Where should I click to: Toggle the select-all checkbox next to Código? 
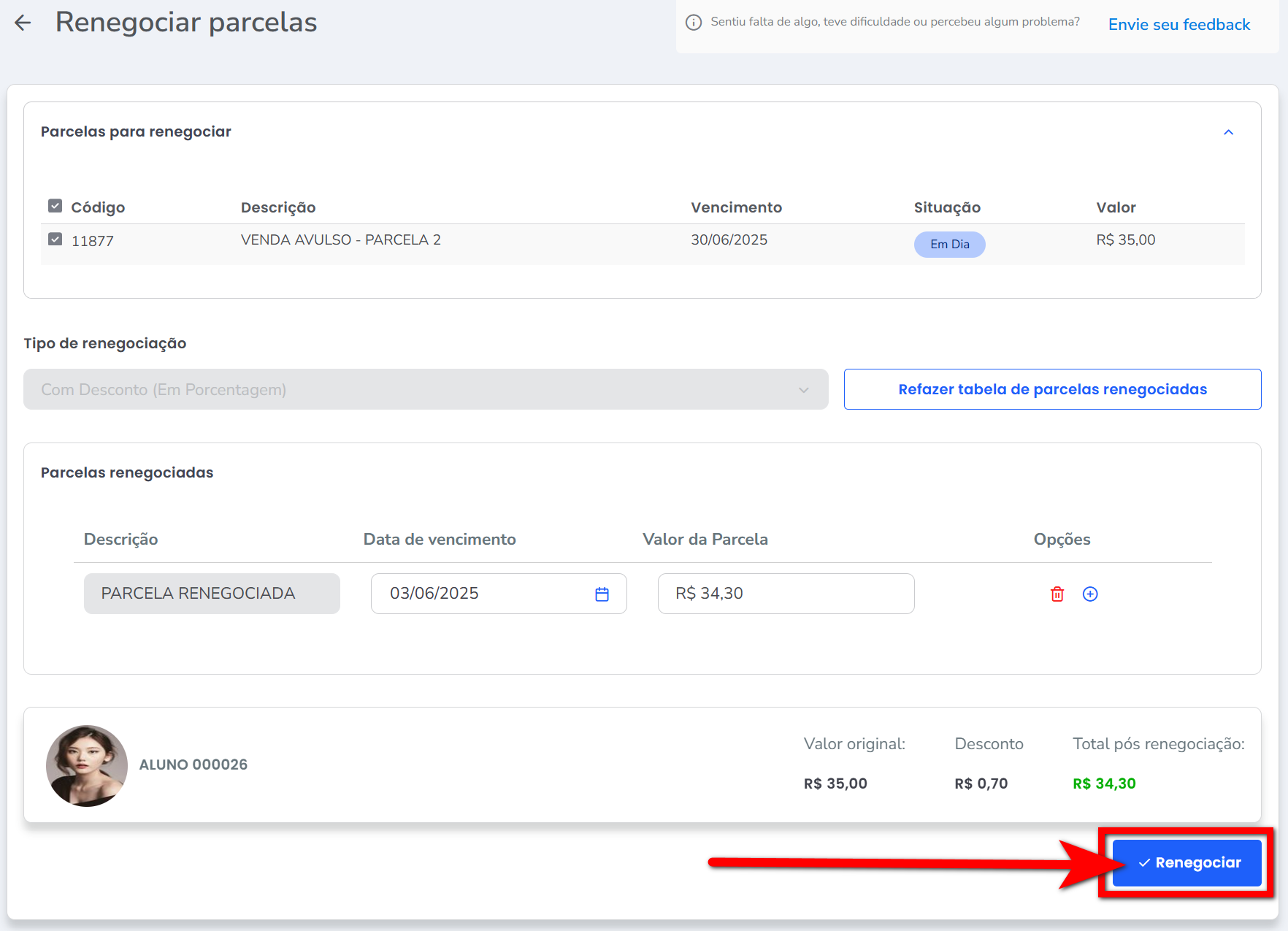click(55, 206)
